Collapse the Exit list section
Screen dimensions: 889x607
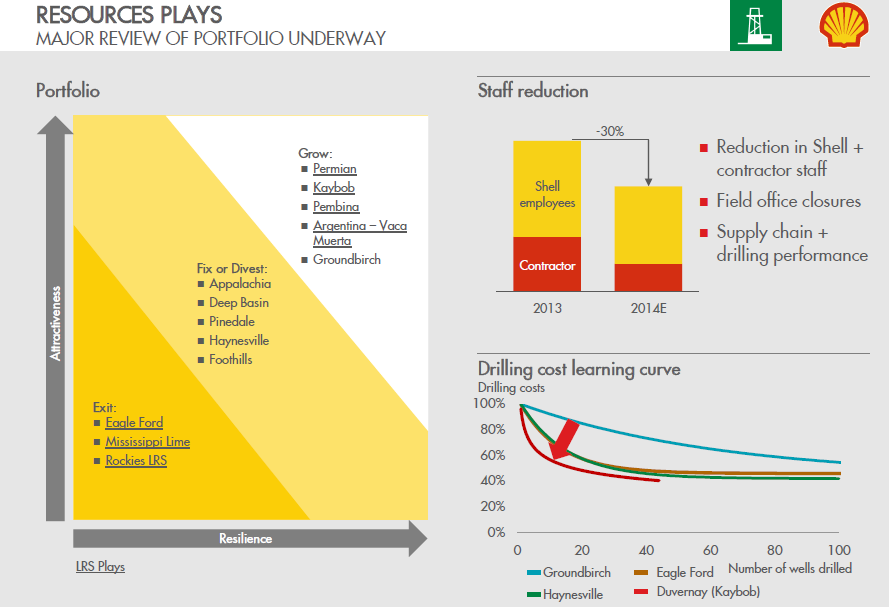[x=104, y=407]
